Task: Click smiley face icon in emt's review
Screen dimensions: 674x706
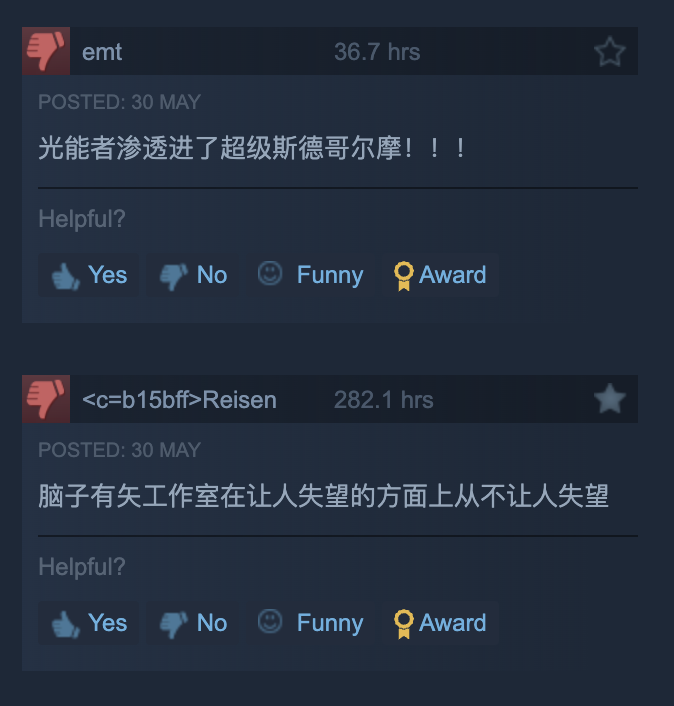Action: click(270, 273)
